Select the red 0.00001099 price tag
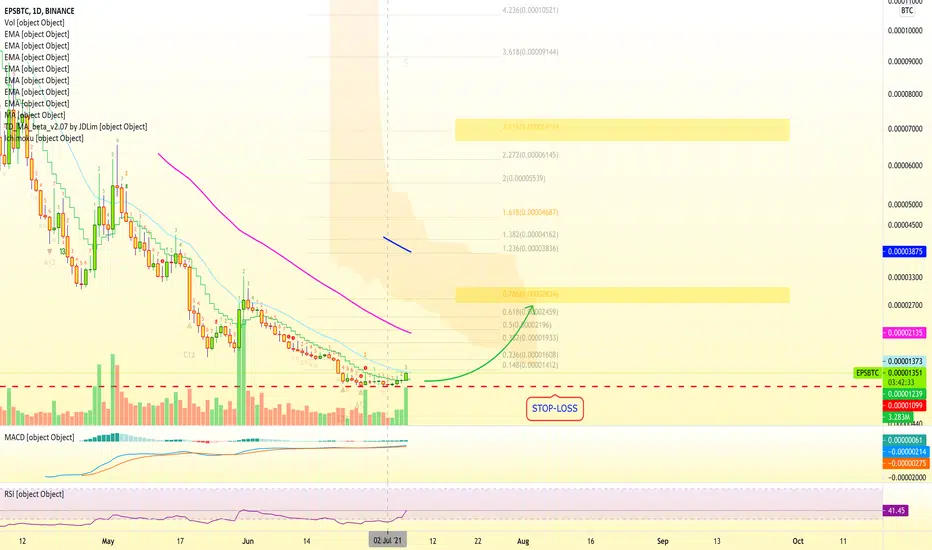This screenshot has width=932, height=550. click(x=904, y=406)
